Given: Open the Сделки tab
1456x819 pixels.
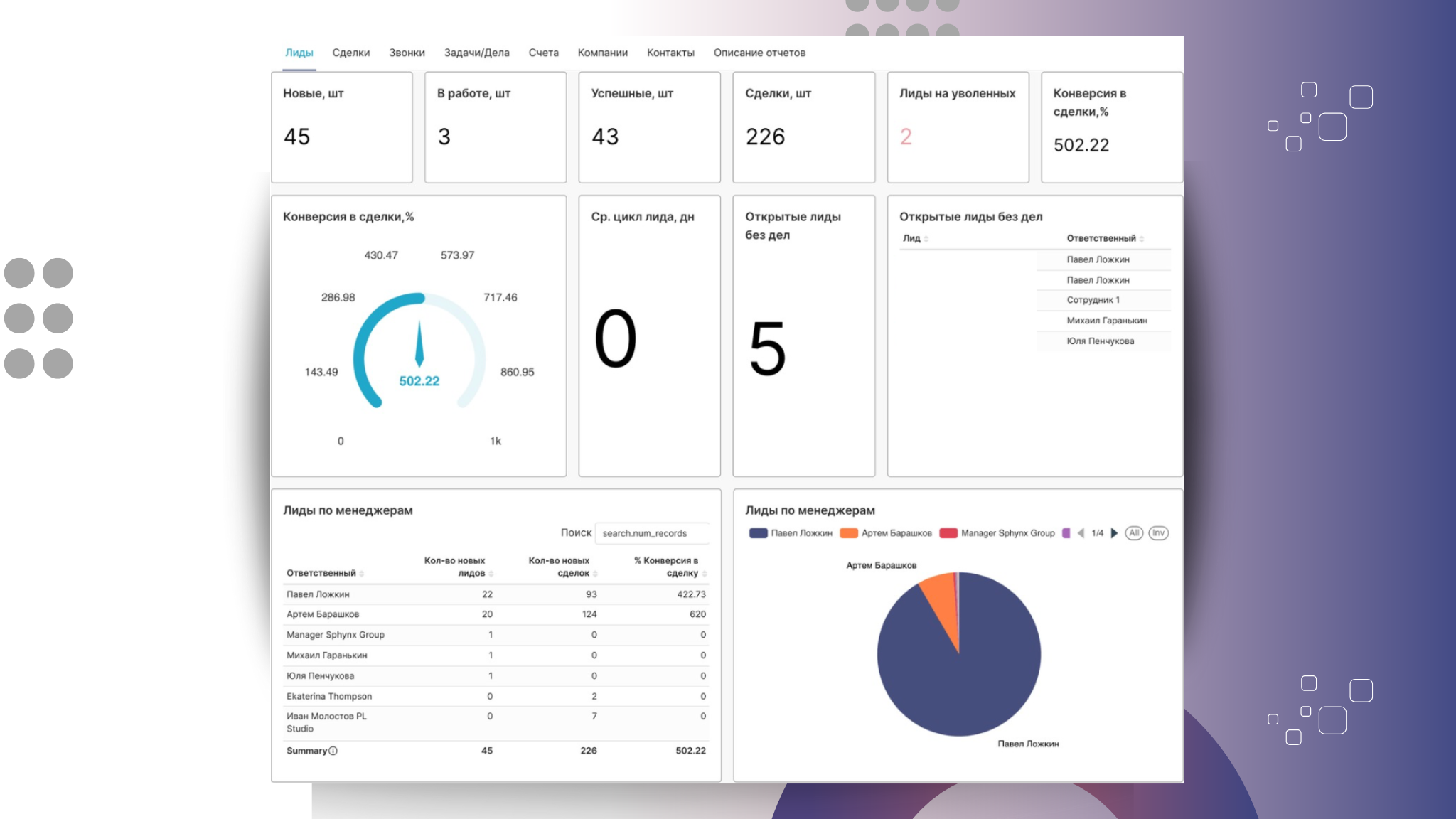Looking at the screenshot, I should tap(350, 53).
